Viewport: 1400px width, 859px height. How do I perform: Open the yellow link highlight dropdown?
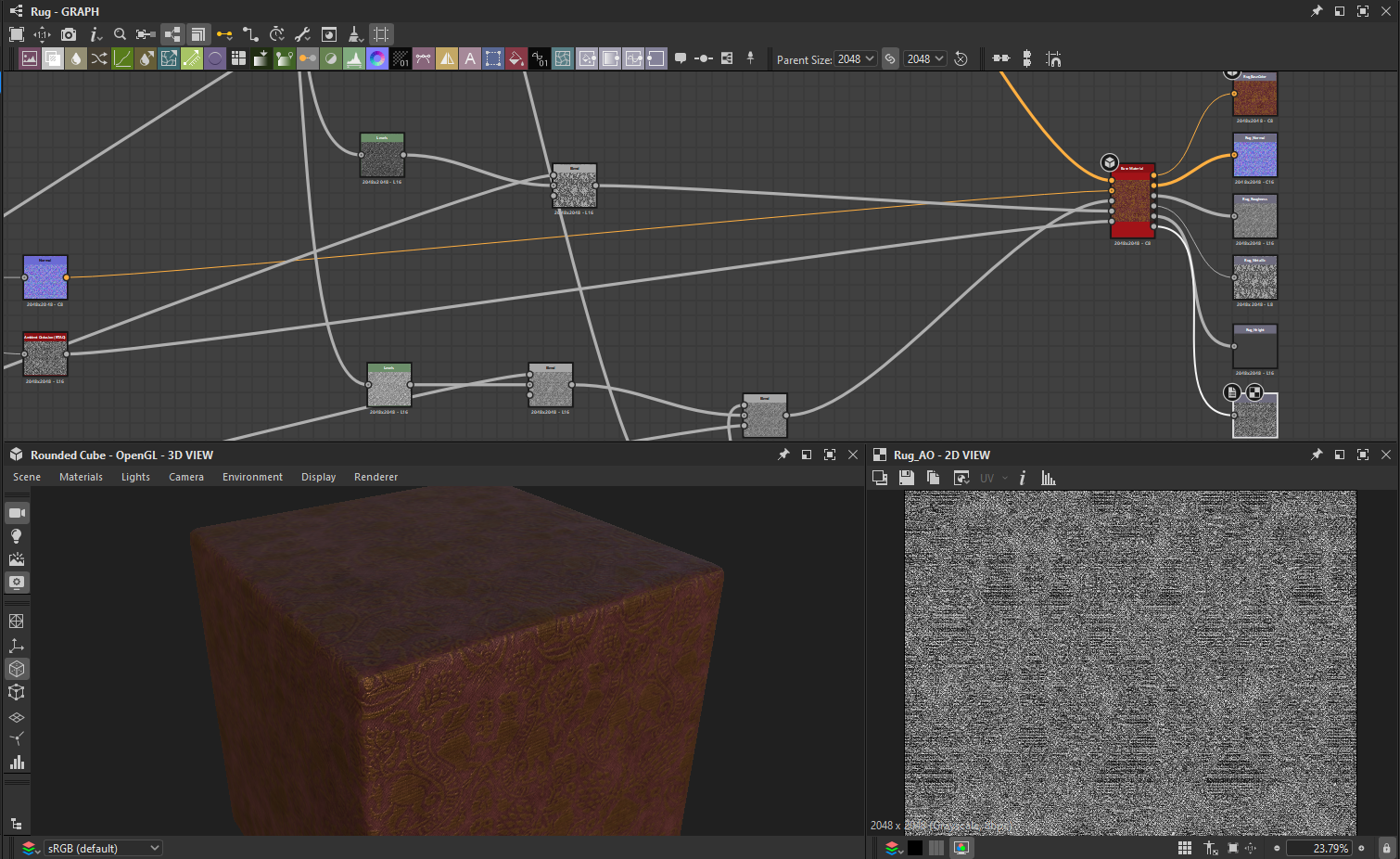coord(224,34)
